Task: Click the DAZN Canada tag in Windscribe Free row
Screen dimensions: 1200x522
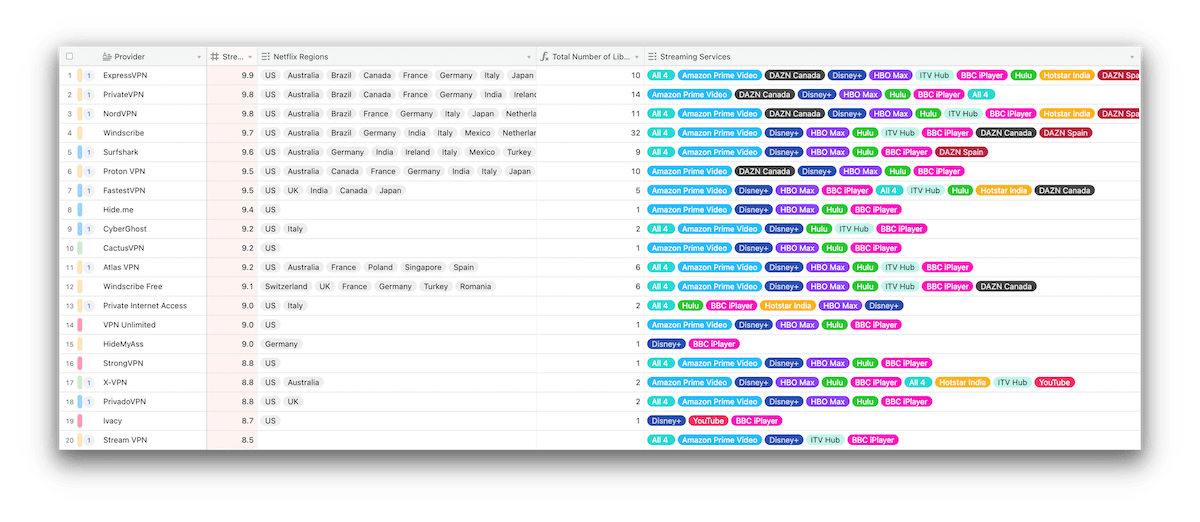Action: click(1006, 287)
